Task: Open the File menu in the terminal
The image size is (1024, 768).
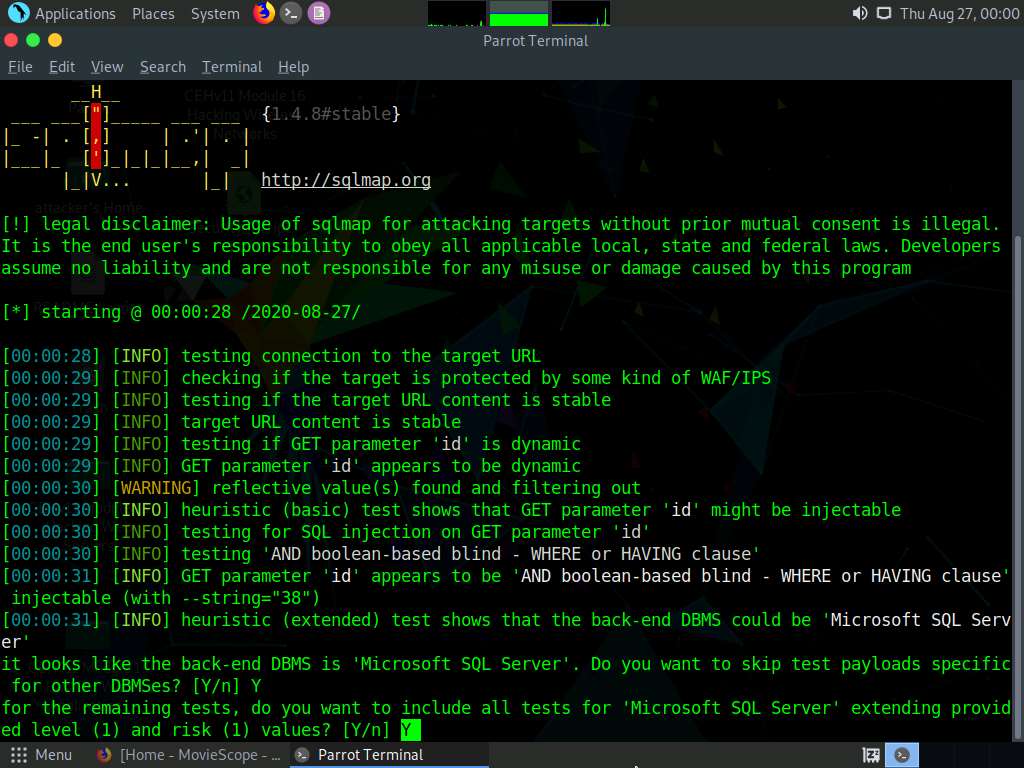Action: (20, 67)
